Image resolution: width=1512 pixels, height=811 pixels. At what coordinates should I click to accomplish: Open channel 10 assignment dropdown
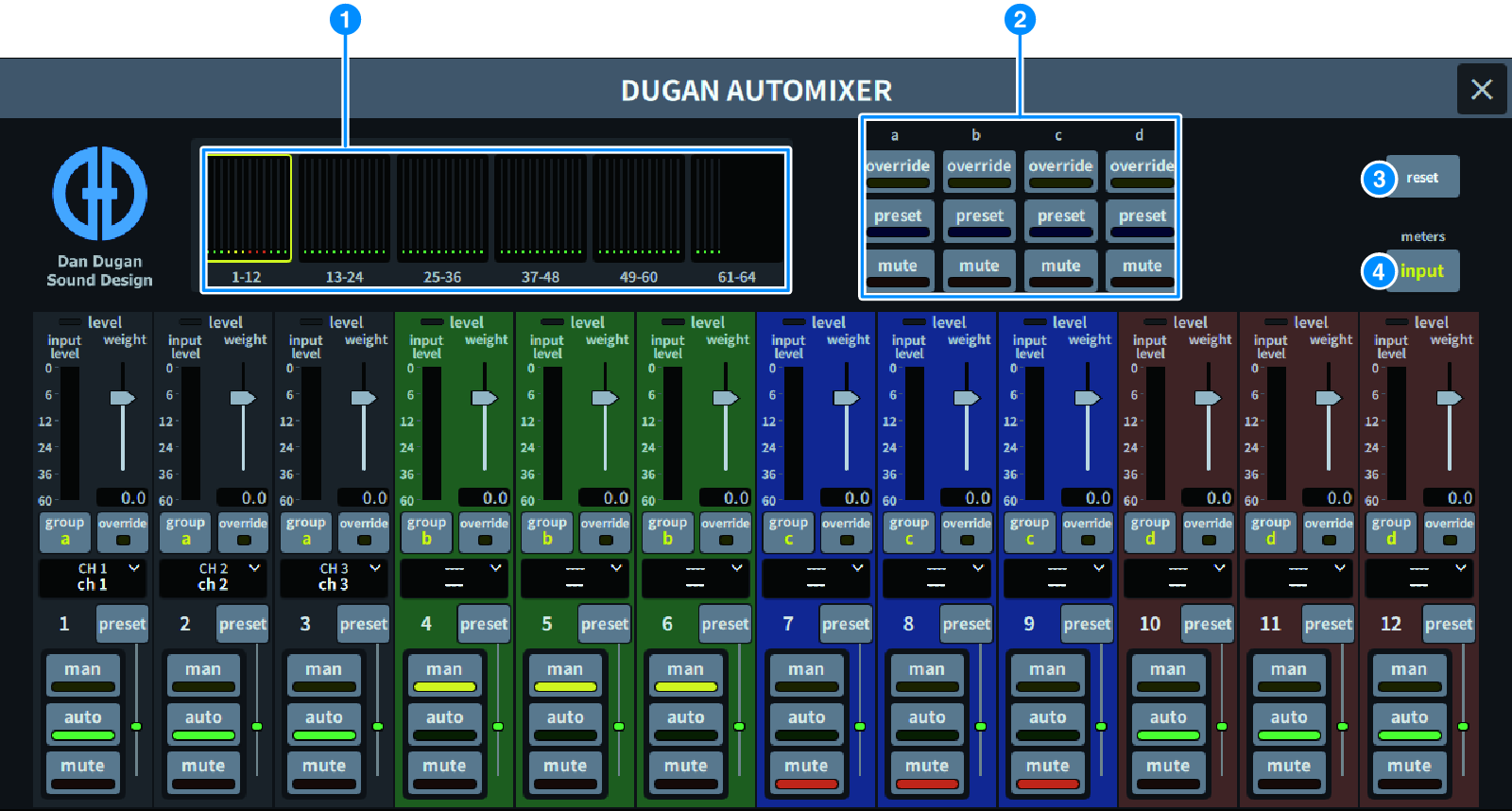click(x=1178, y=578)
